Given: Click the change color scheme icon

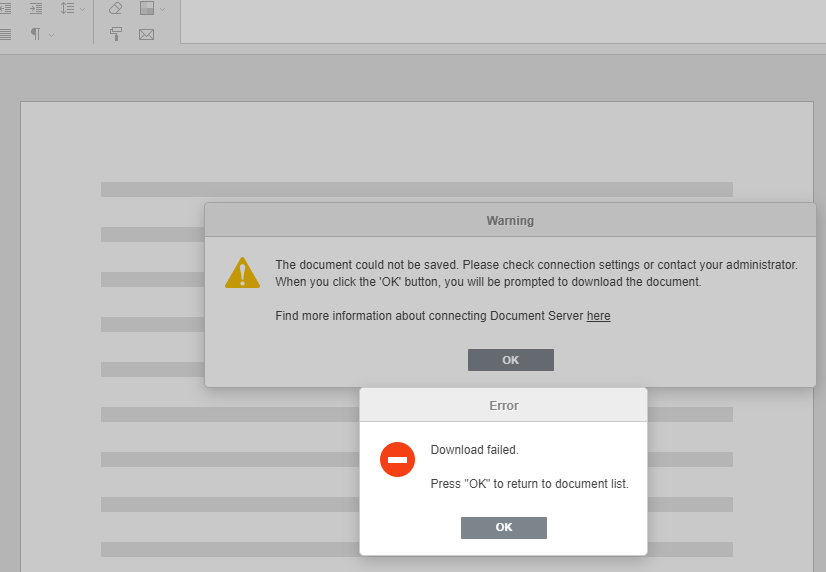Looking at the screenshot, I should tap(146, 8).
